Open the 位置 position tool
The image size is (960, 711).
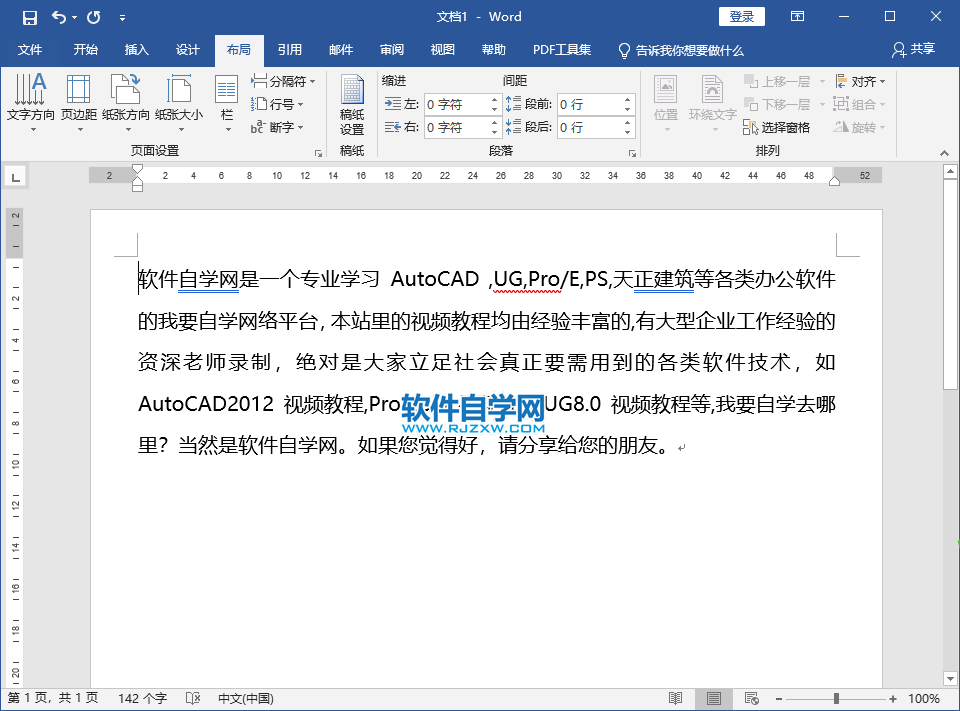(x=666, y=102)
